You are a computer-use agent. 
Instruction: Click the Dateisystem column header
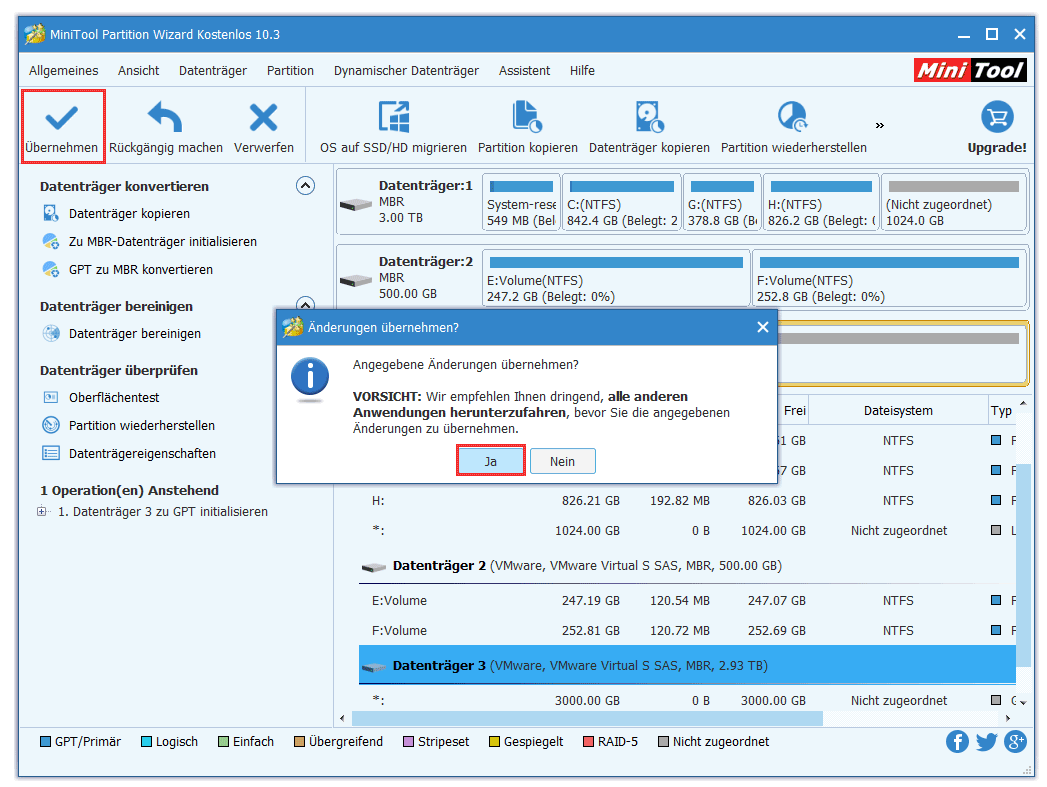coord(898,411)
